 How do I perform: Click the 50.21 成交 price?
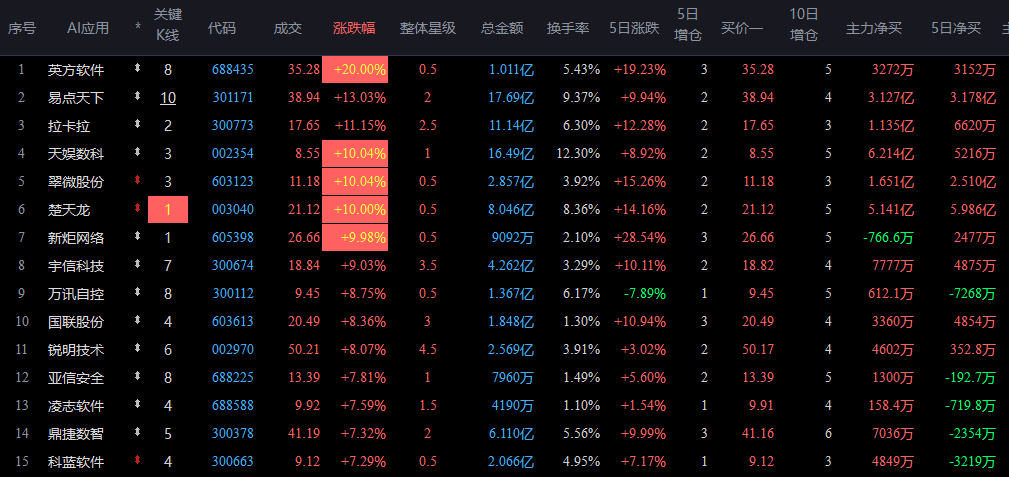click(x=304, y=350)
